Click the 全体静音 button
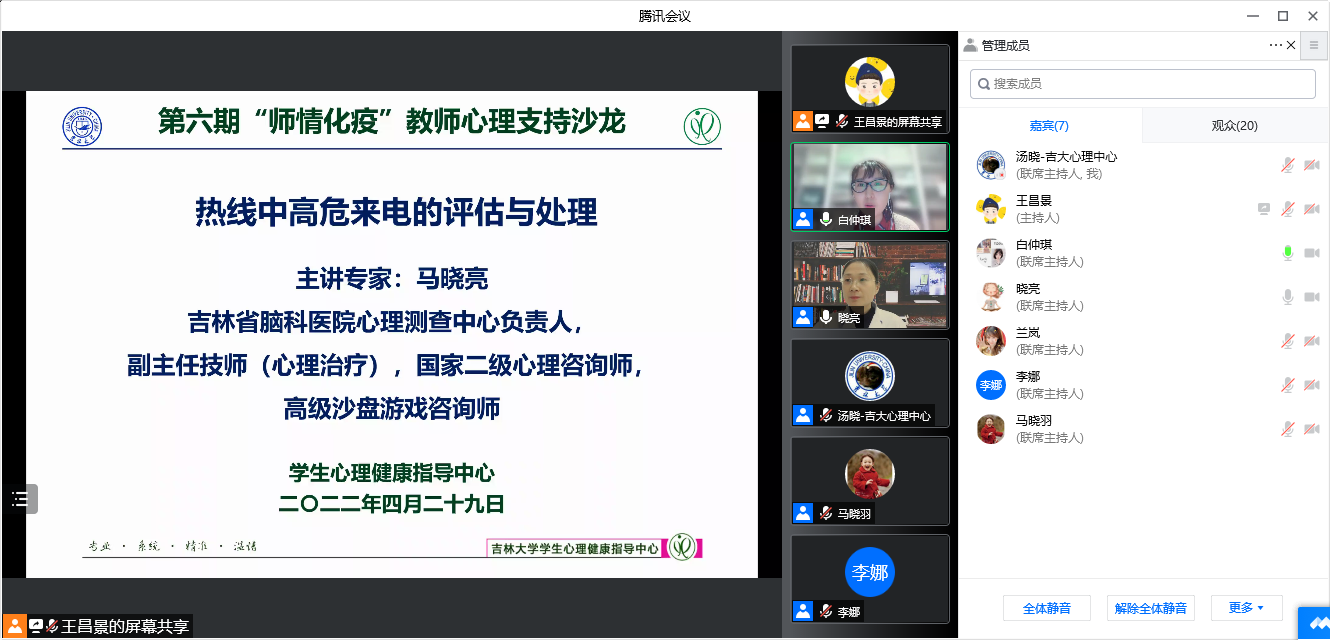The height and width of the screenshot is (640, 1330). [x=1047, y=608]
